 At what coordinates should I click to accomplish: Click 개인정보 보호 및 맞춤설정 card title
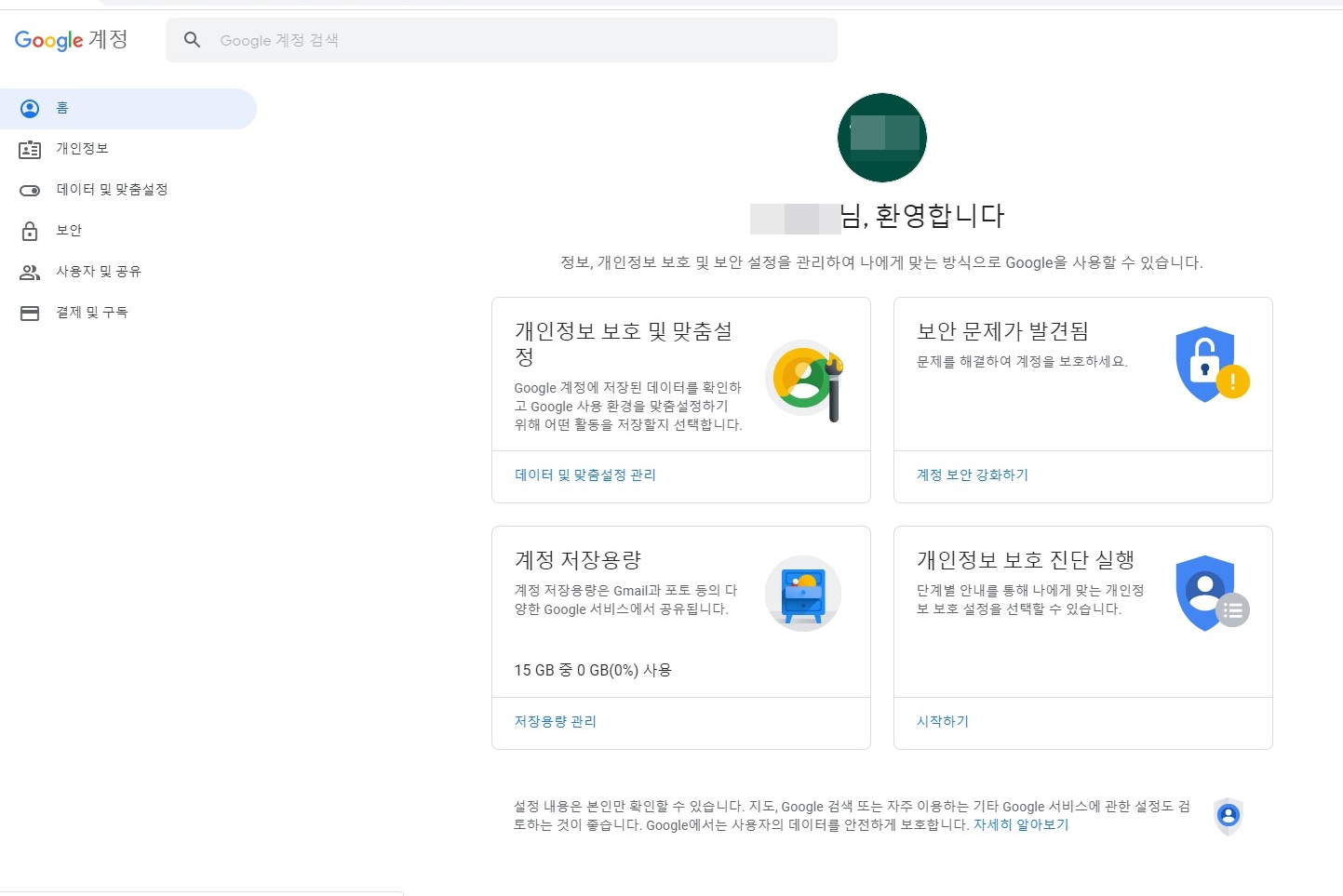click(624, 344)
